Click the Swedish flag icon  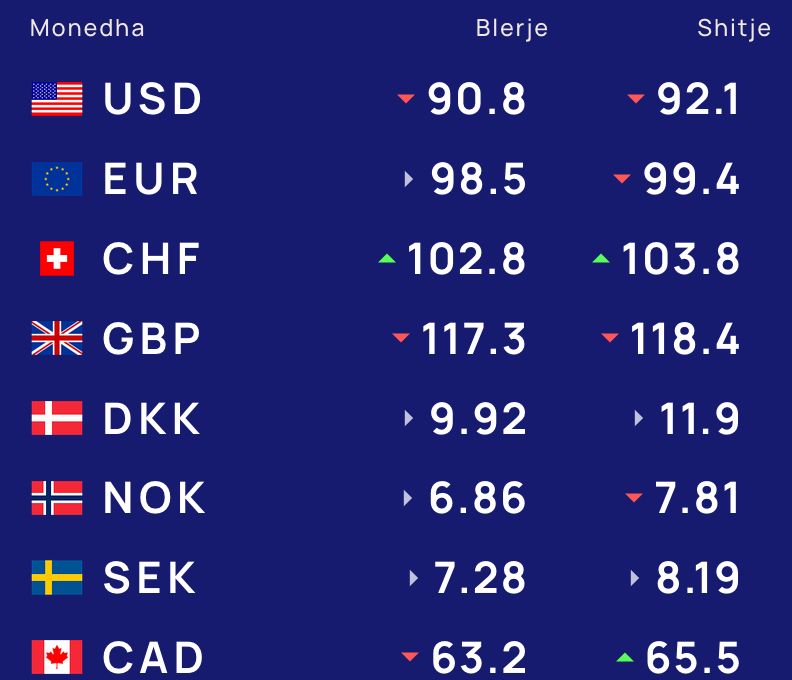point(57,578)
